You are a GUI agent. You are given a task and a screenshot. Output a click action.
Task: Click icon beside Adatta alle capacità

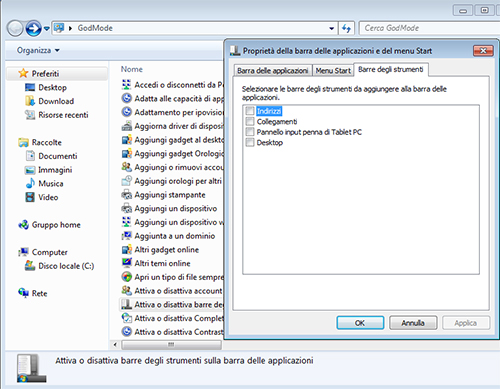tap(126, 98)
